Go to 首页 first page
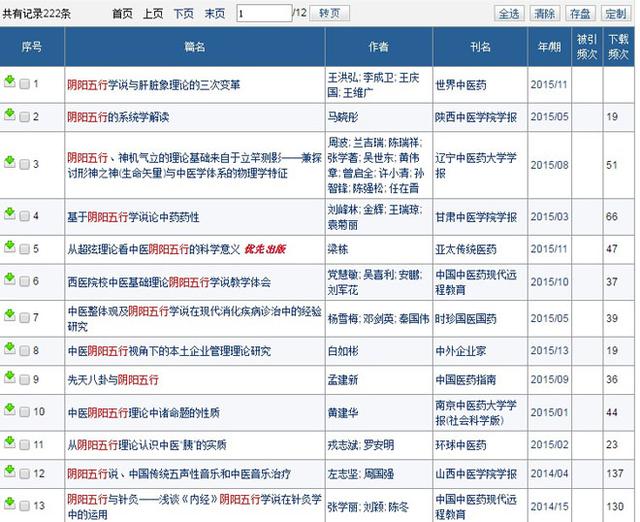 pos(122,14)
